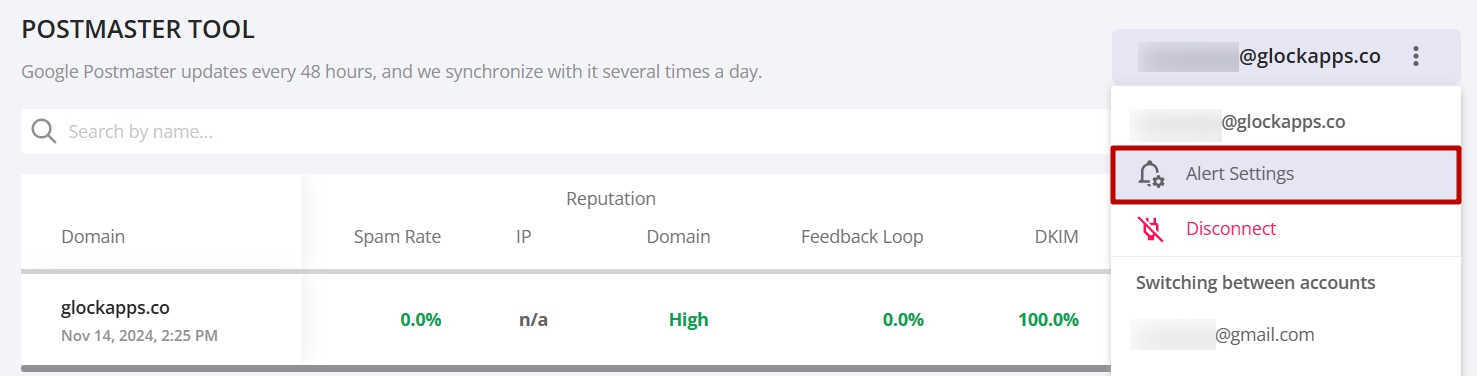Click the High domain reputation value

[688, 320]
